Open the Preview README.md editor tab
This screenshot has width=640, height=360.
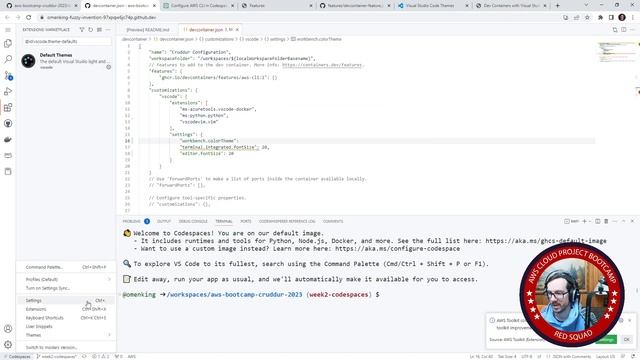[147, 30]
